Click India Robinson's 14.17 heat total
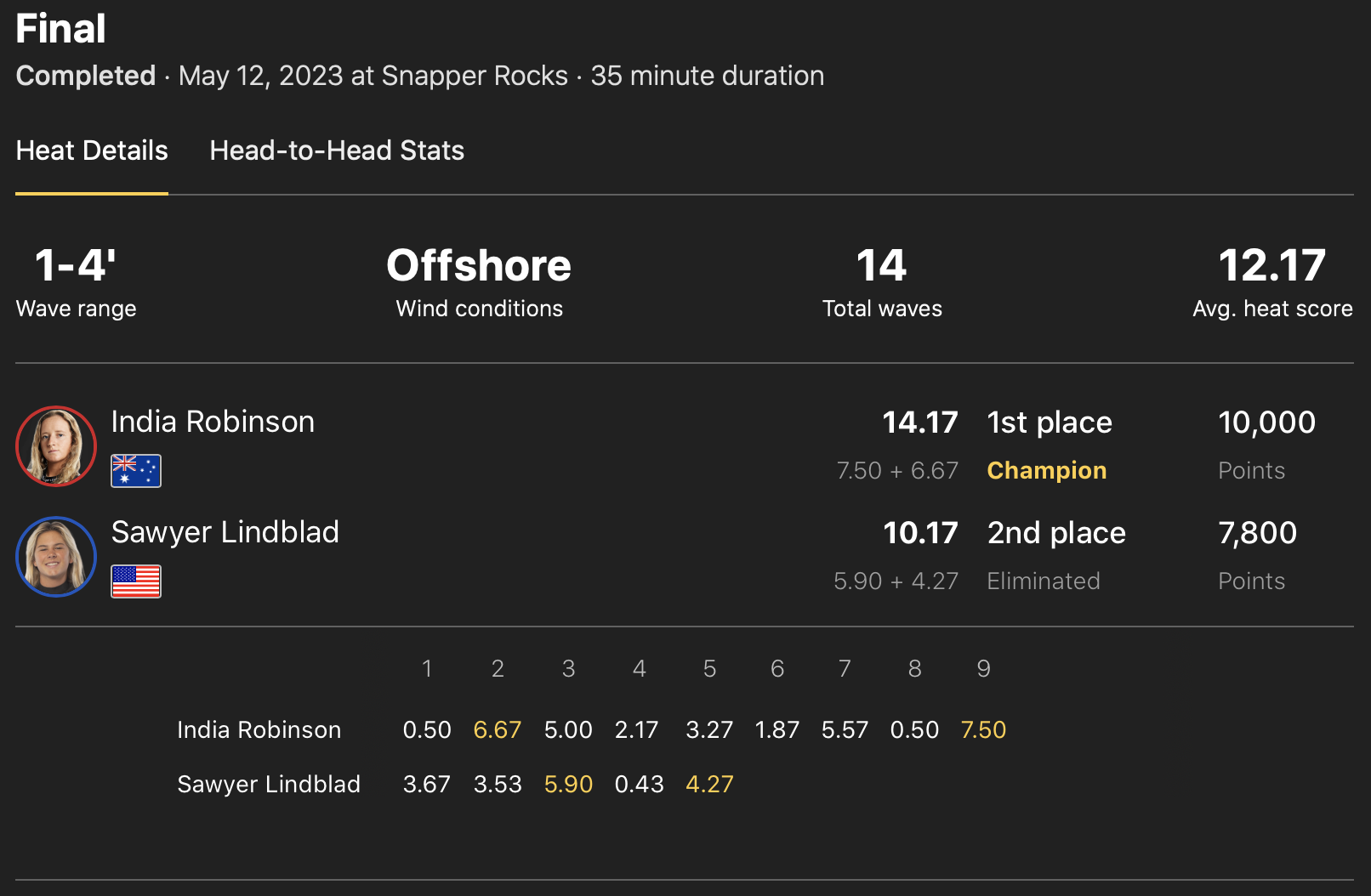This screenshot has height=896, width=1371. 920,422
